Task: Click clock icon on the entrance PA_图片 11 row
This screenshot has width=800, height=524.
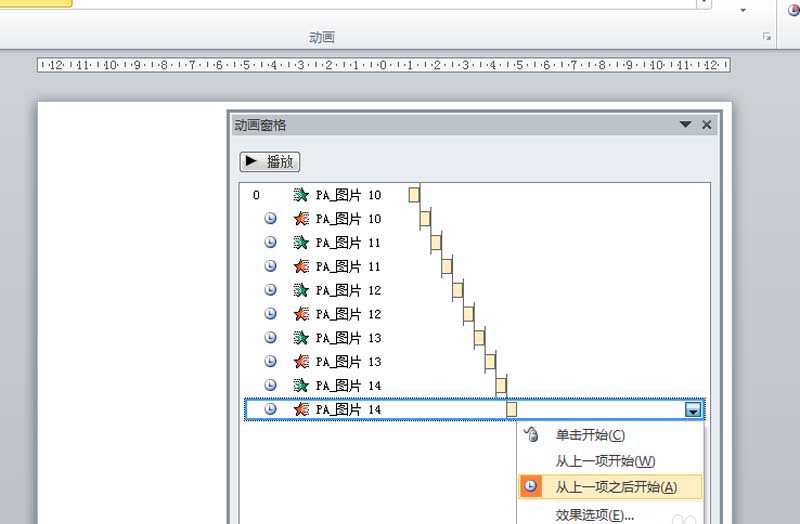Action: 270,242
